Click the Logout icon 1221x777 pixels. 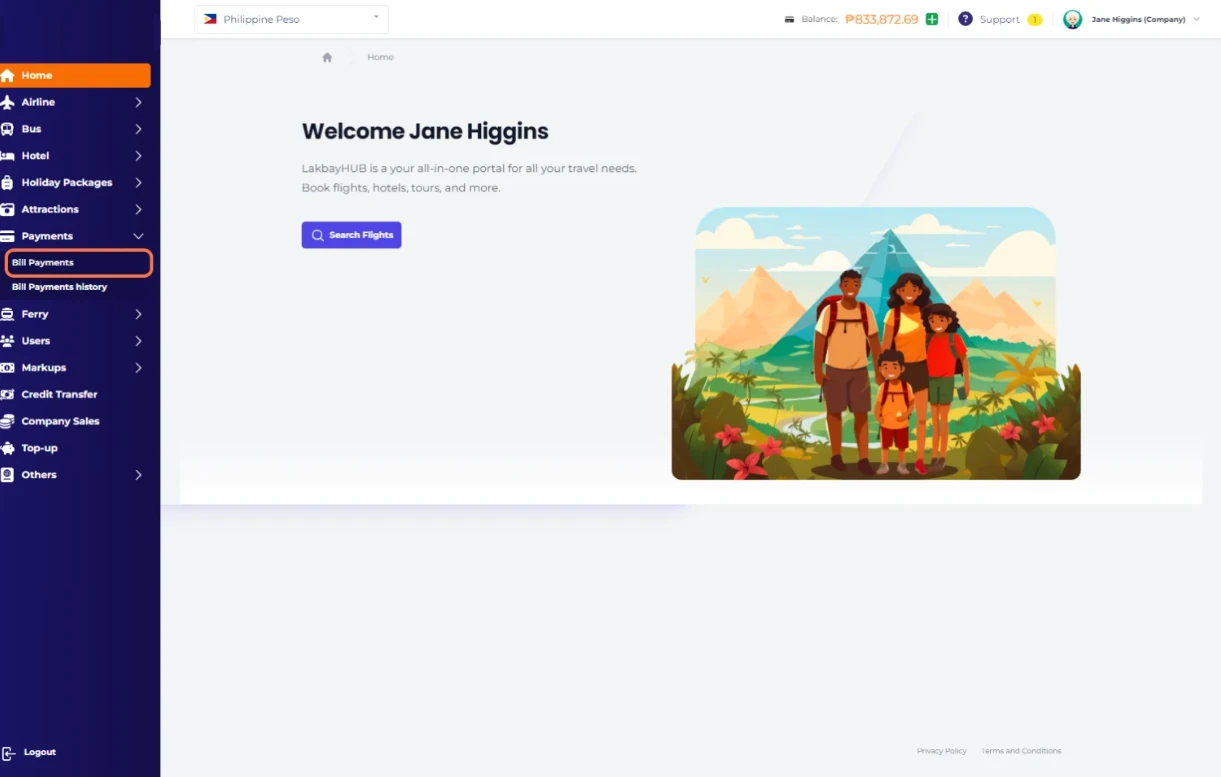coord(8,753)
